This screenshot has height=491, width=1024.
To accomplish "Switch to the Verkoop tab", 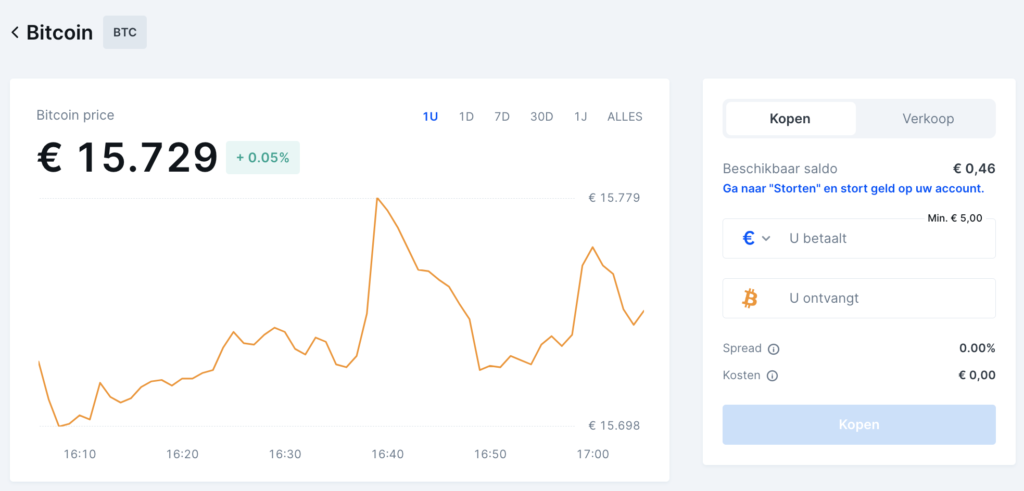I will point(928,119).
